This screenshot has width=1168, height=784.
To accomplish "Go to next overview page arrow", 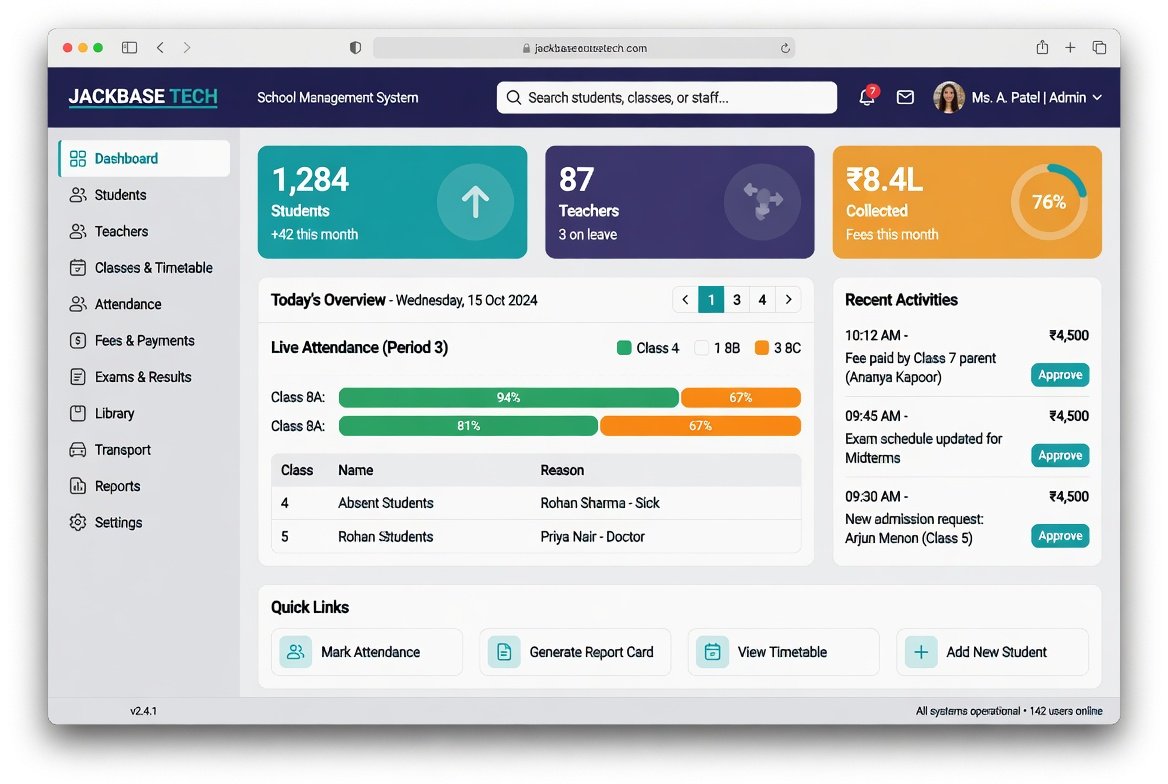I will click(x=788, y=300).
